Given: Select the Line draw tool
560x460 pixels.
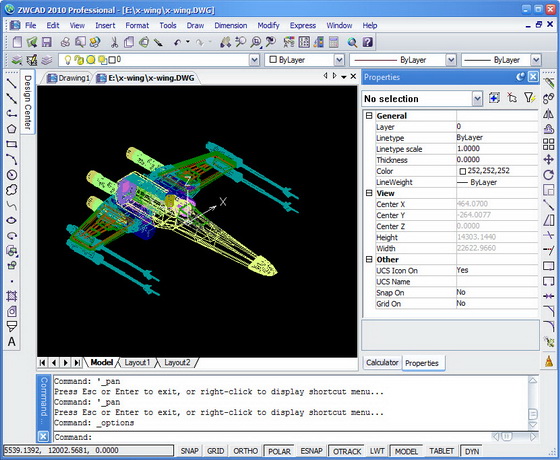Looking at the screenshot, I should pos(11,83).
